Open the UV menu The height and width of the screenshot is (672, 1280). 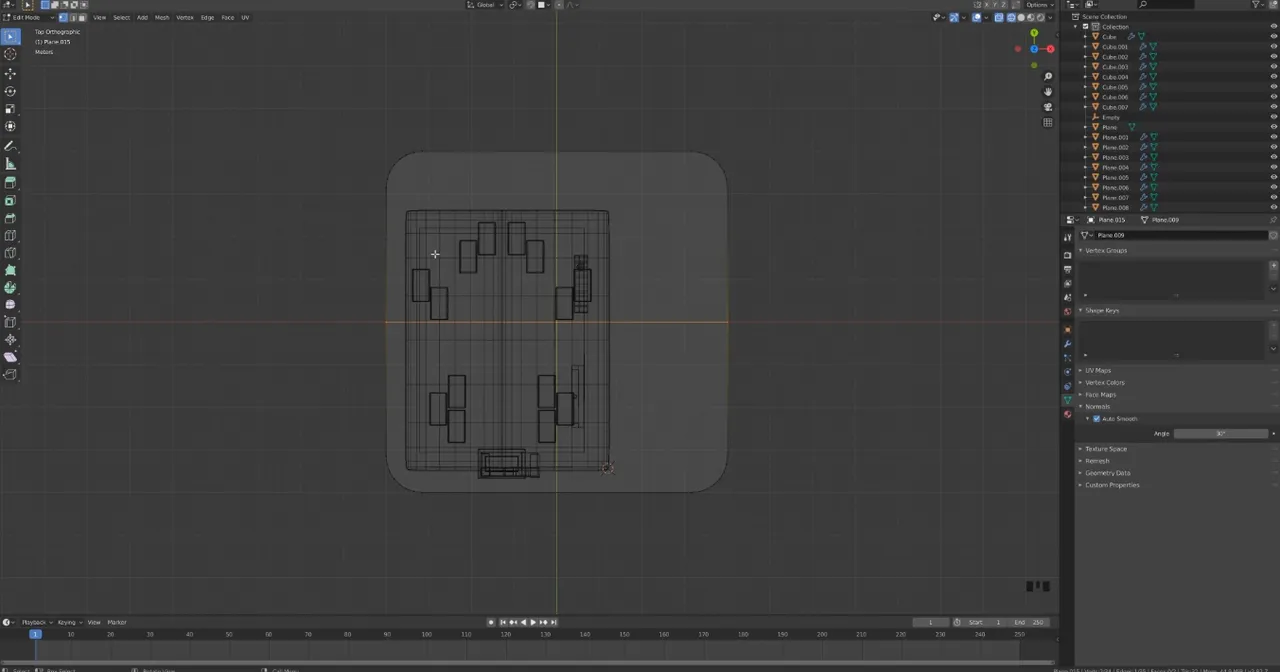245,17
